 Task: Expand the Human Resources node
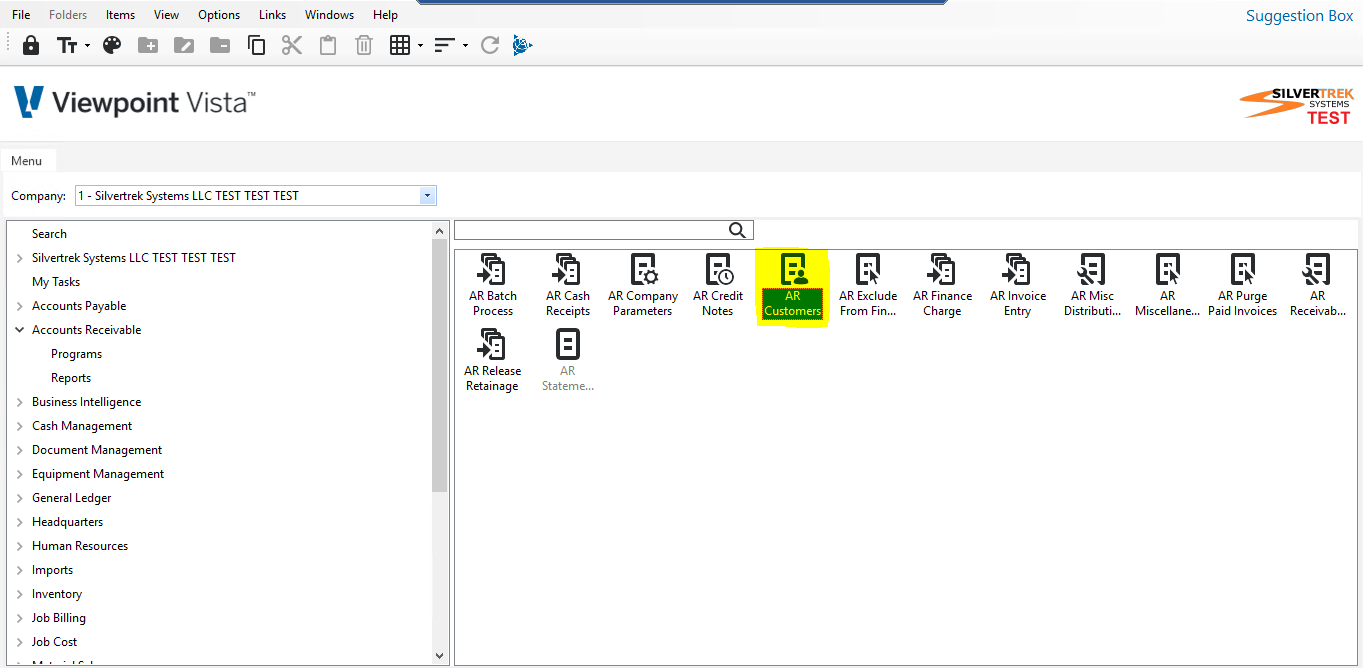coord(19,546)
